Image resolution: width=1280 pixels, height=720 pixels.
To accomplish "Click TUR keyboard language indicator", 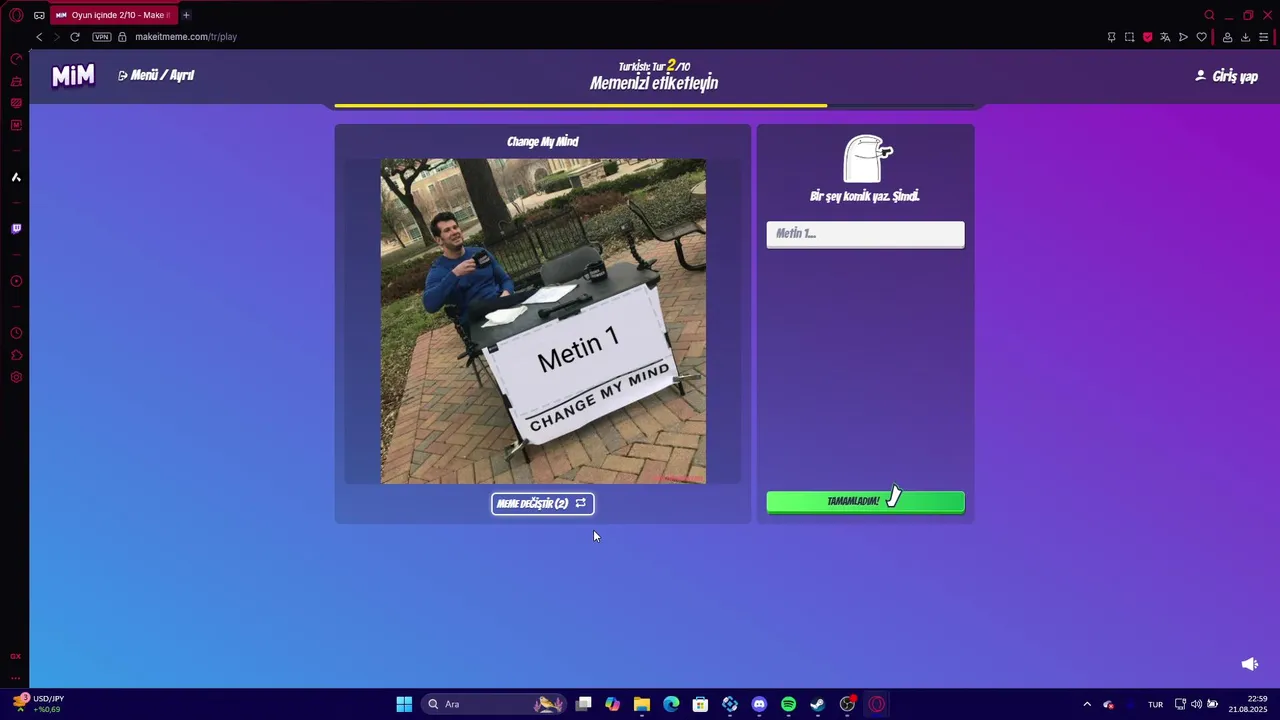I will coord(1155,704).
